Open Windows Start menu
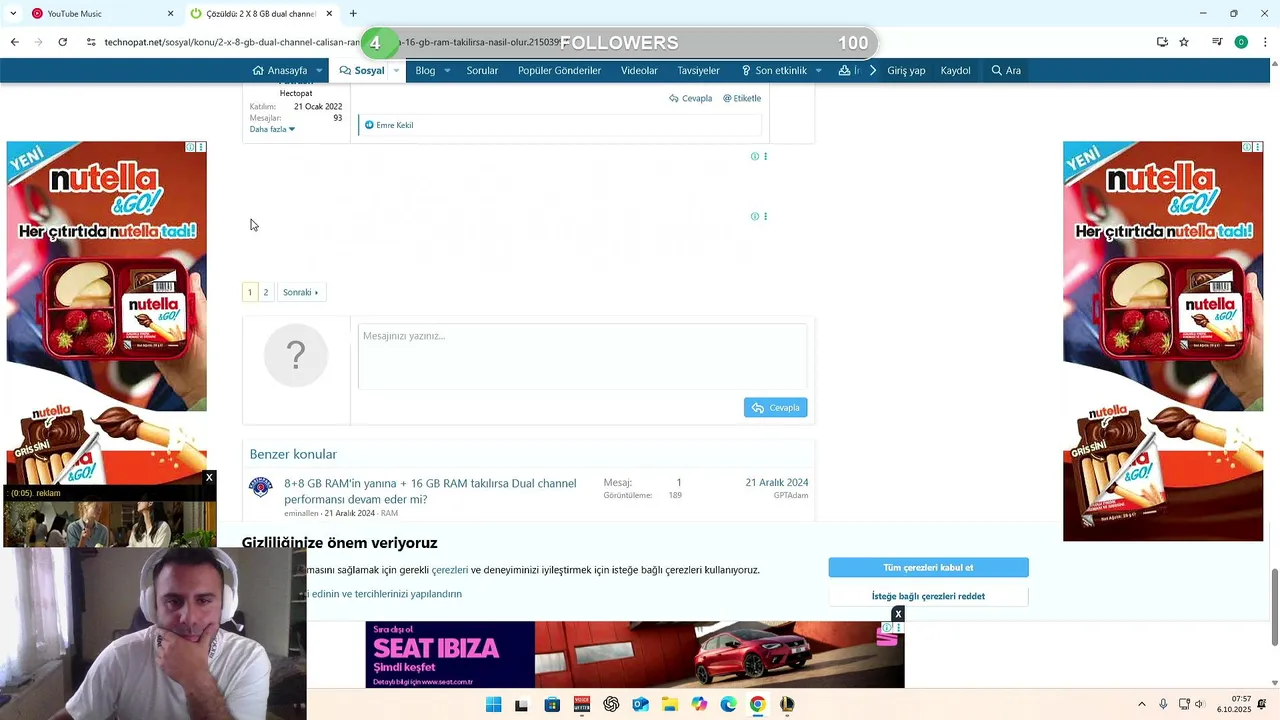Viewport: 1280px width, 720px height. tap(493, 704)
